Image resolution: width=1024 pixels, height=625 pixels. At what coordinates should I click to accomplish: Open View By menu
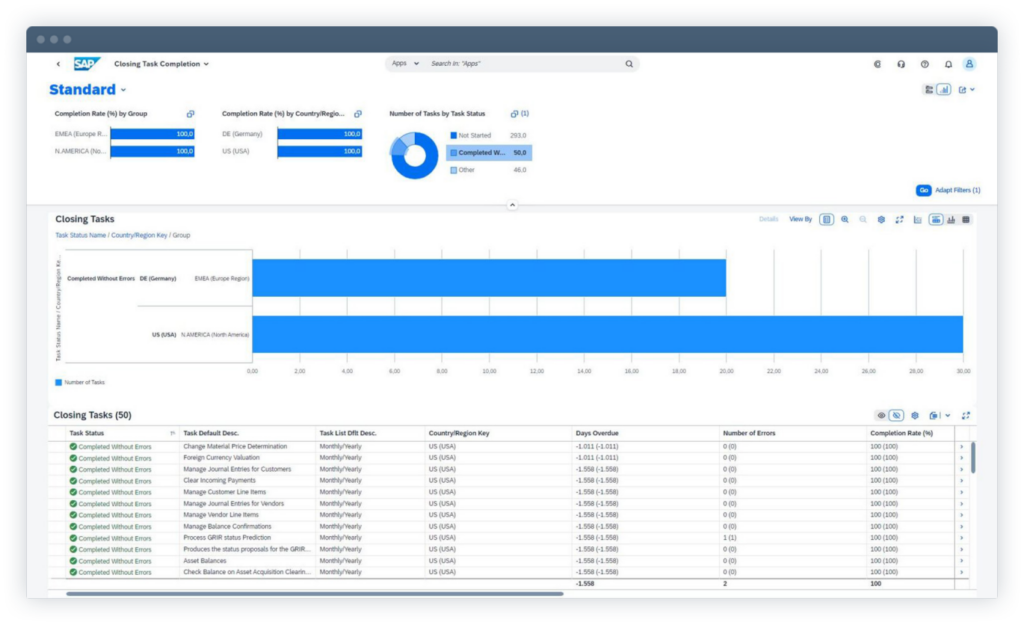pyautogui.click(x=800, y=219)
